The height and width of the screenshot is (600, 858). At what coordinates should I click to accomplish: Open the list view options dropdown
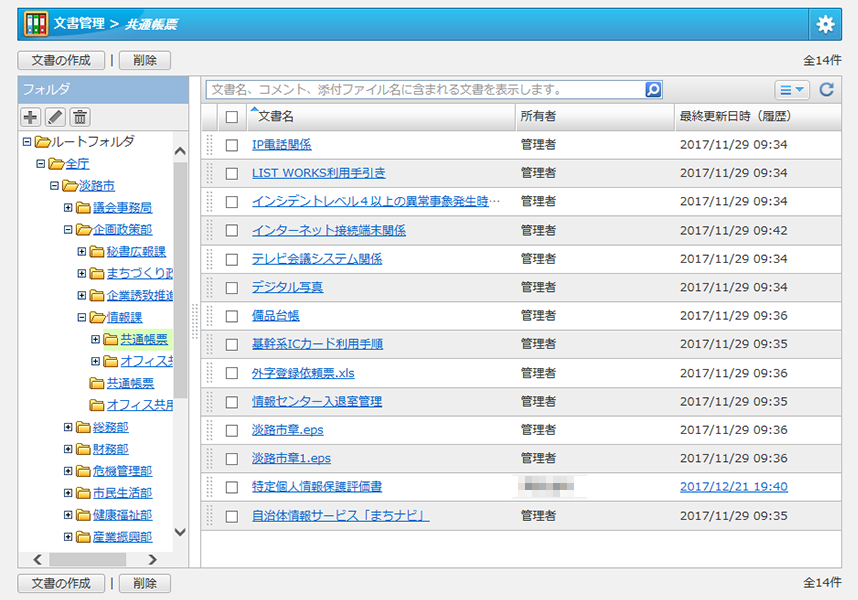[791, 90]
